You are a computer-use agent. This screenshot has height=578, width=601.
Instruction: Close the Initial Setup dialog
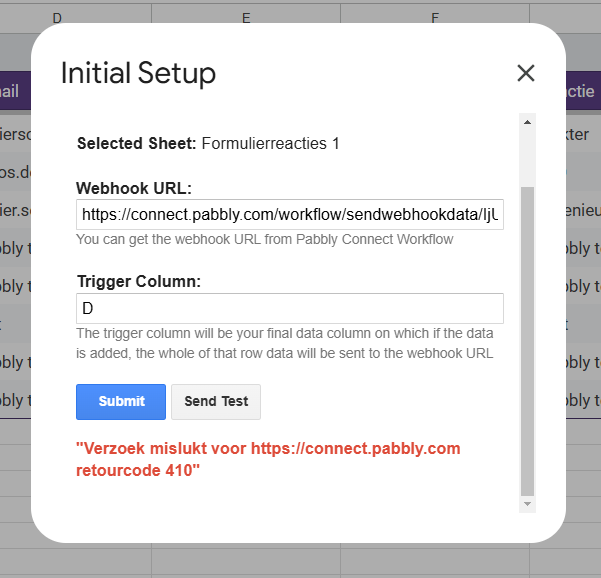(525, 73)
